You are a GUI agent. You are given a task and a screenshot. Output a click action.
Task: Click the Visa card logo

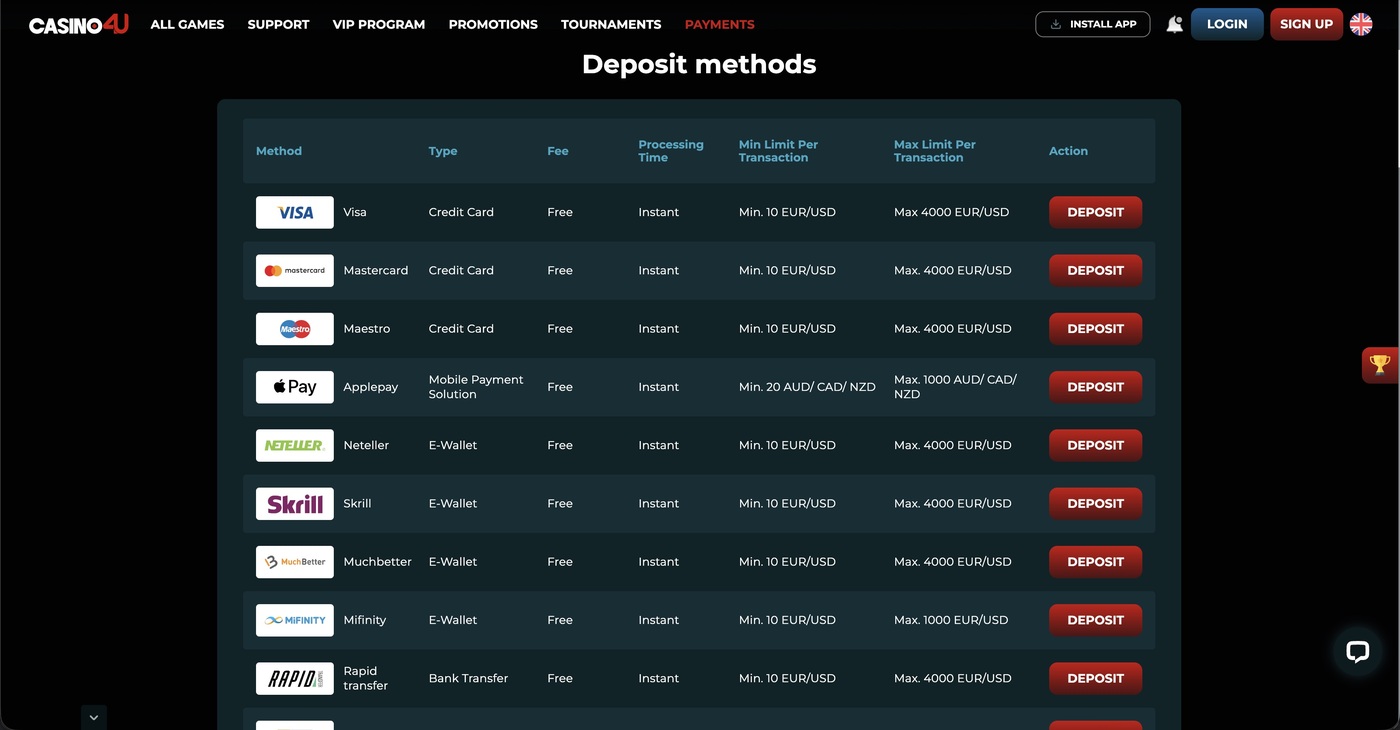pyautogui.click(x=295, y=212)
